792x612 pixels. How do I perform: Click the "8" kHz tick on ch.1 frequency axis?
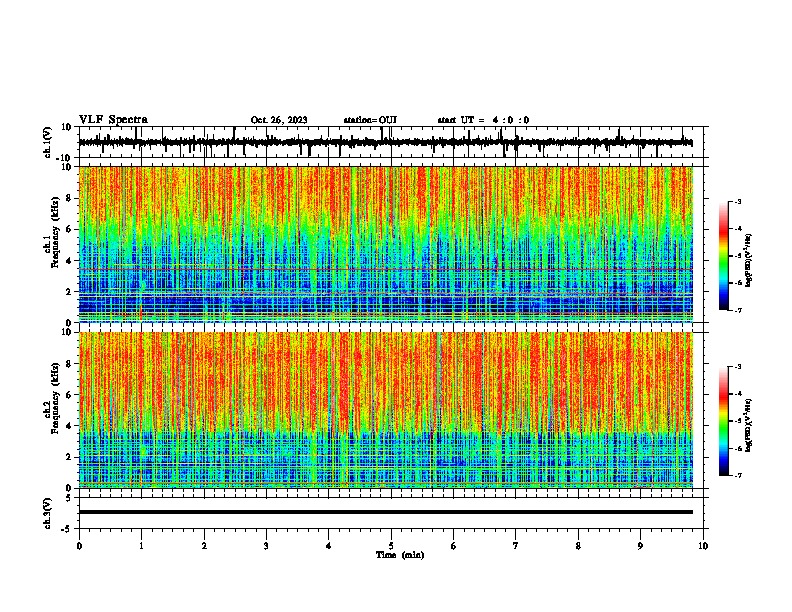(69, 198)
